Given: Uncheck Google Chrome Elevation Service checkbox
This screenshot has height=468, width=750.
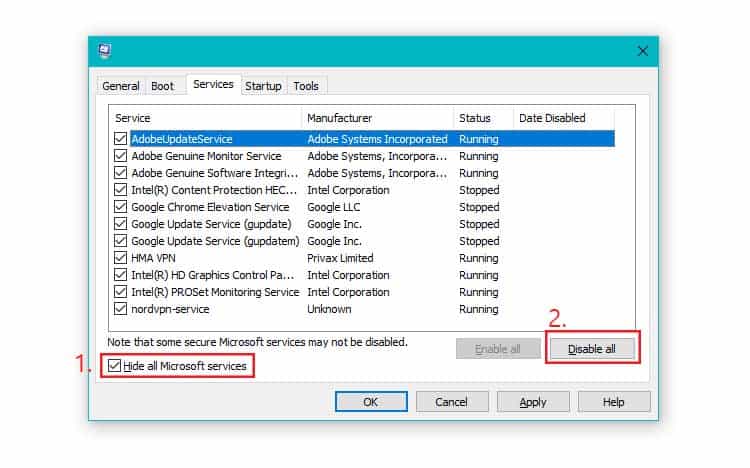Looking at the screenshot, I should tap(121, 207).
